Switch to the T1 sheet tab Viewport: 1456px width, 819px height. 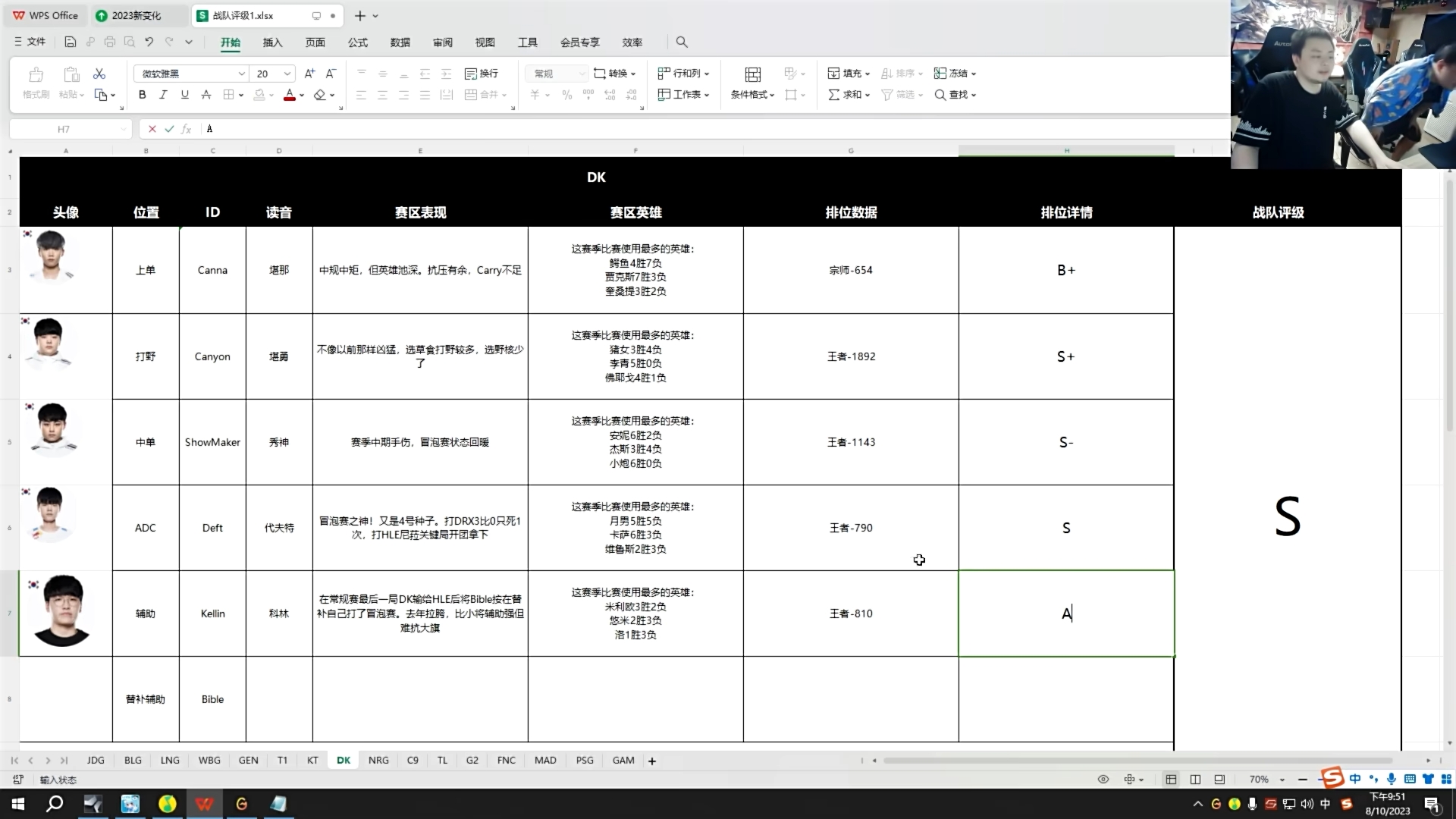tap(282, 761)
